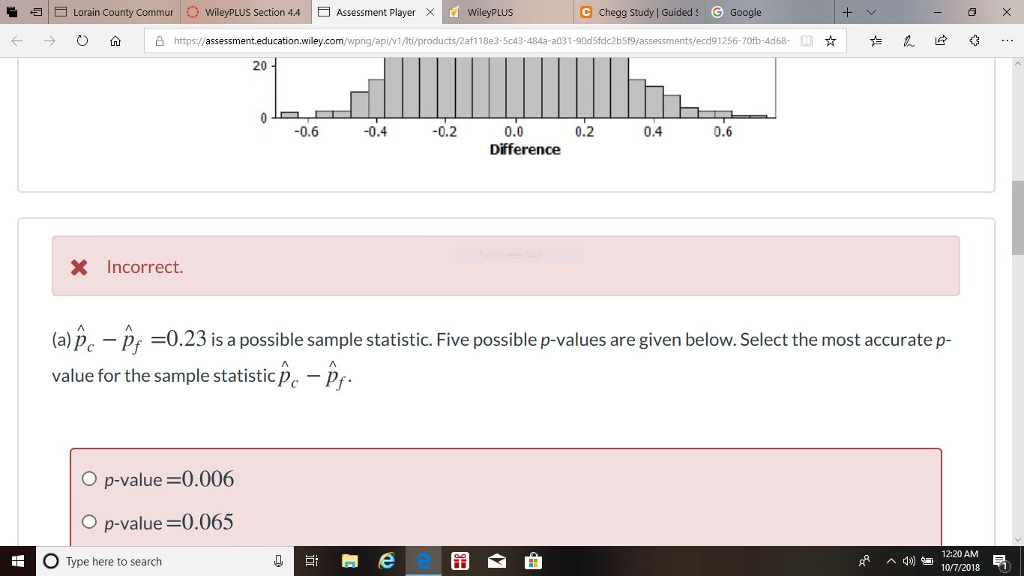This screenshot has height=576, width=1024.
Task: Add this page to favorites
Action: [830, 40]
